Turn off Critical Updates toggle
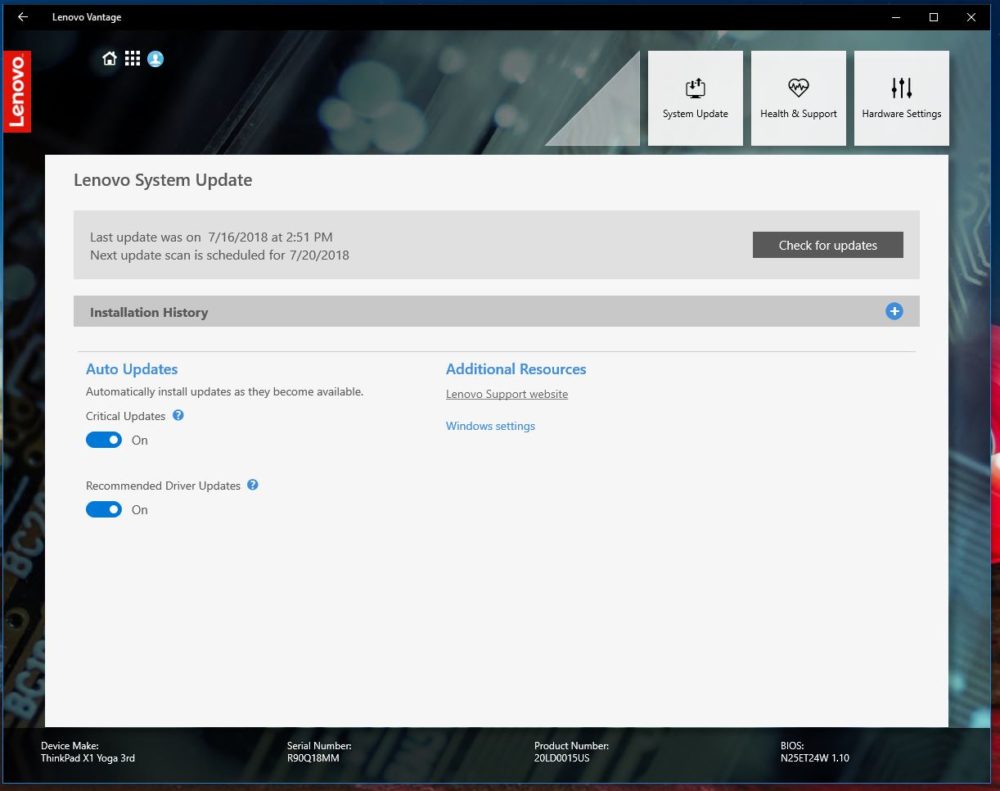This screenshot has width=1000, height=791. [x=103, y=440]
